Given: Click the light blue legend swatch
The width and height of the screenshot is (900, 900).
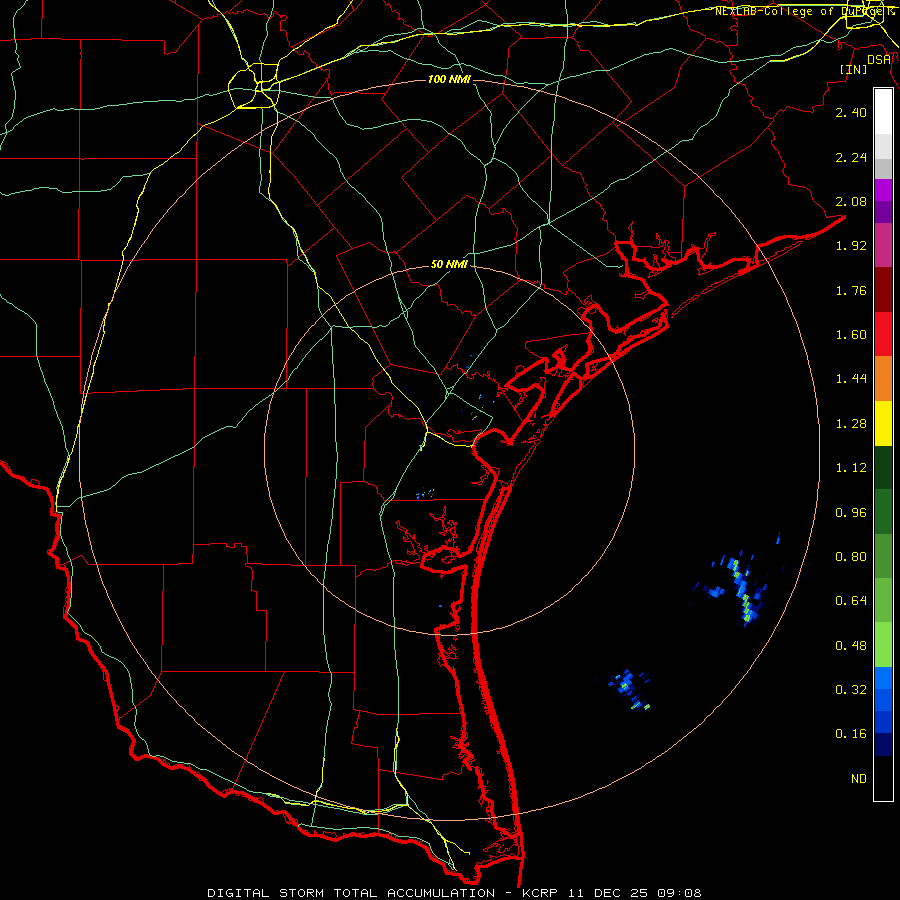Looking at the screenshot, I should pos(883,678).
